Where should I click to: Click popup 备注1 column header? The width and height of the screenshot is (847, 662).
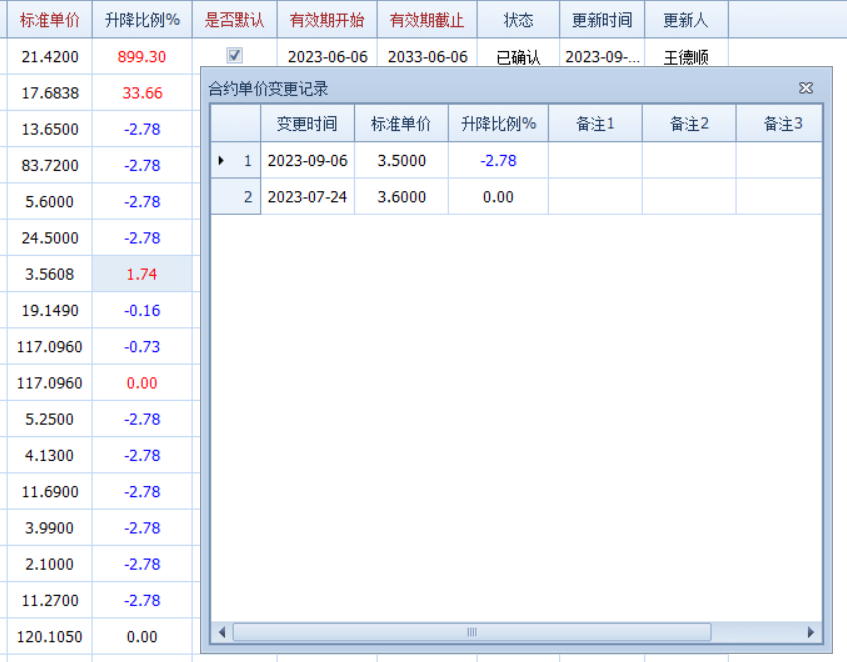(595, 124)
